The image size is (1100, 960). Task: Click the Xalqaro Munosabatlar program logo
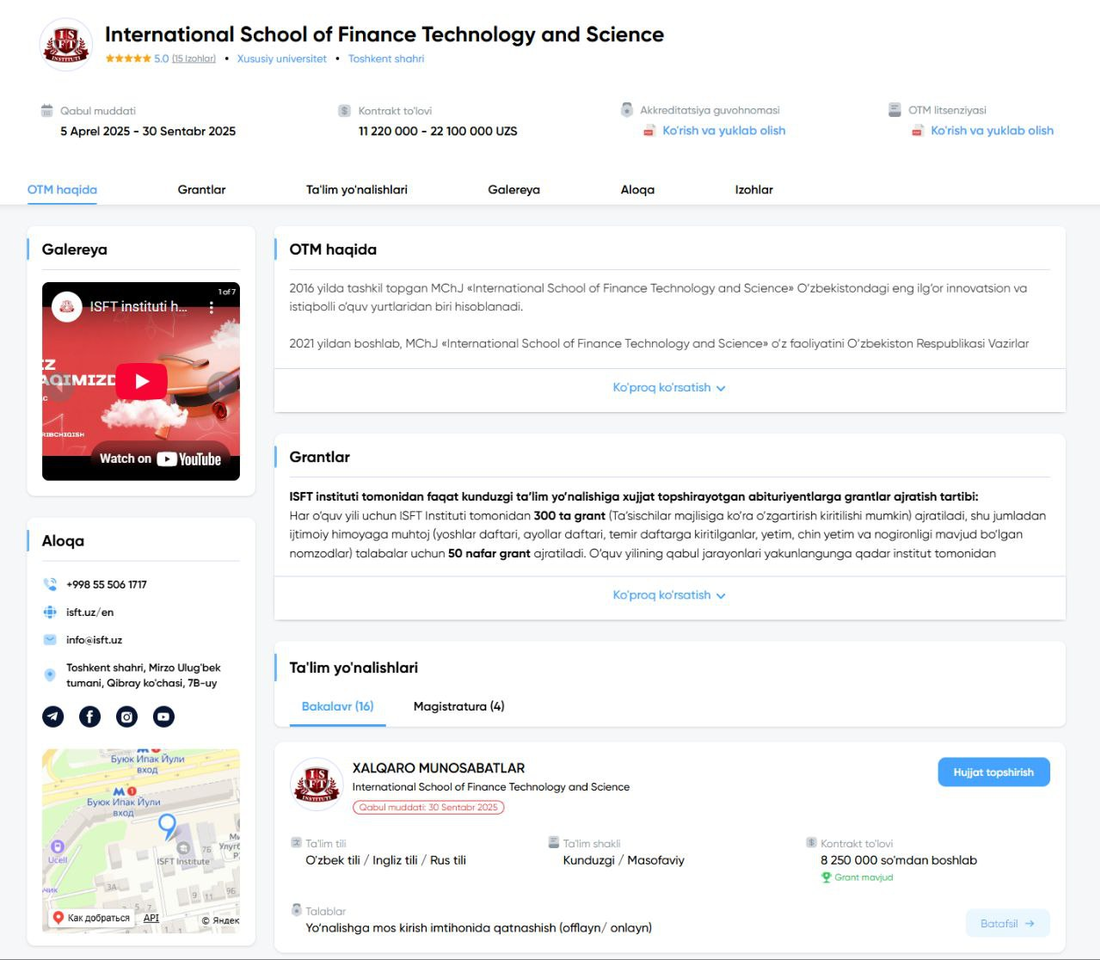316,784
